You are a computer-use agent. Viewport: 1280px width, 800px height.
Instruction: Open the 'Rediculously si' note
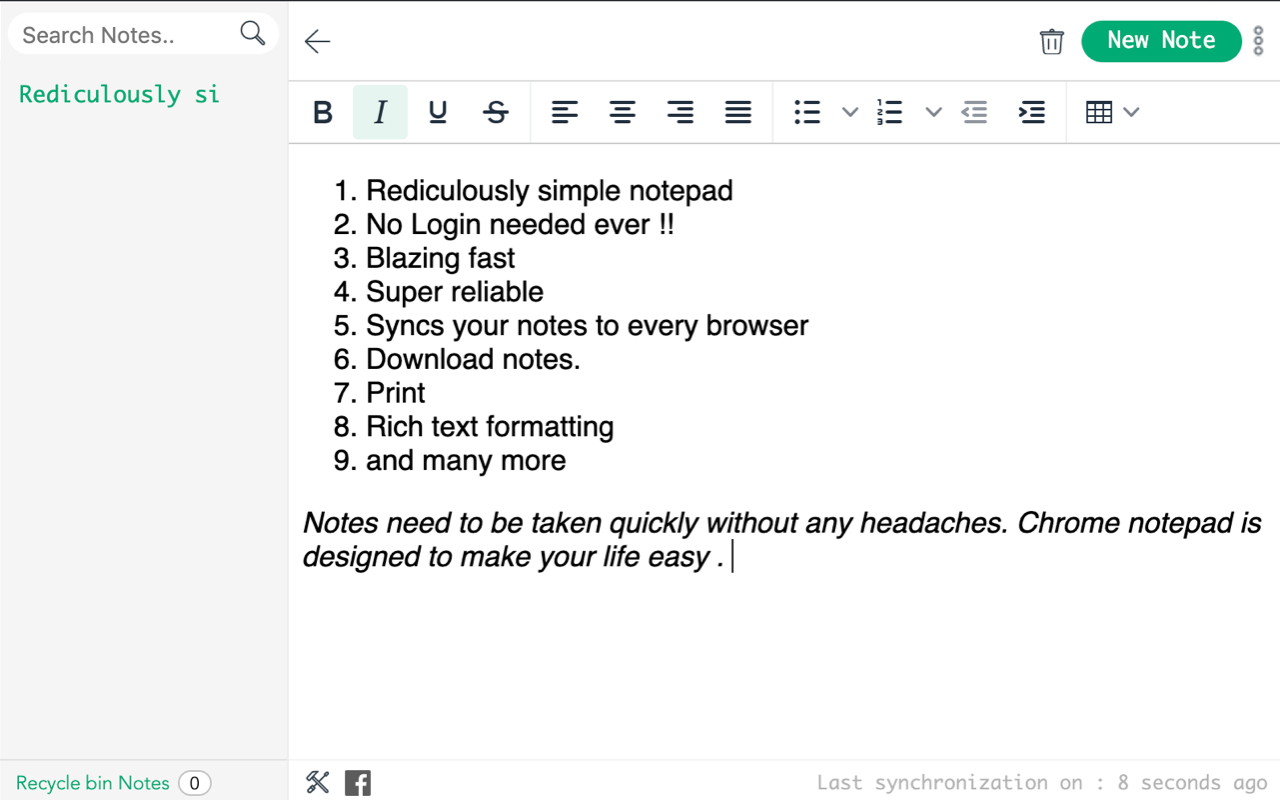pyautogui.click(x=119, y=94)
